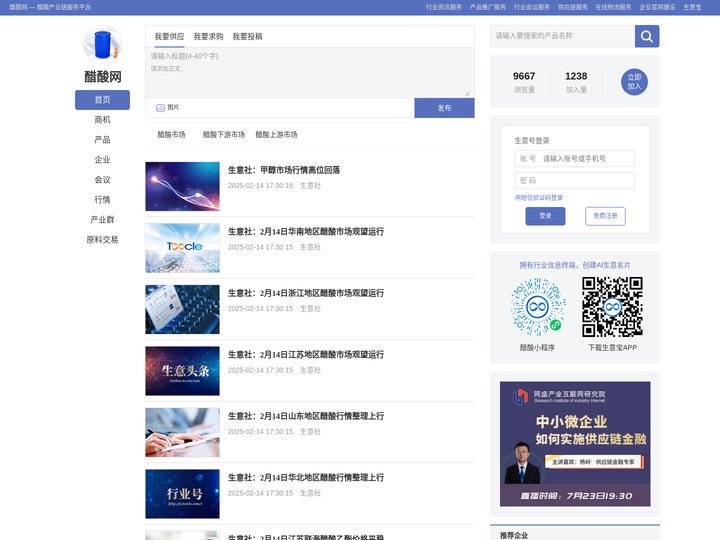Click the 行业号 thumbnail image
Image resolution: width=720 pixels, height=540 pixels.
click(x=182, y=494)
